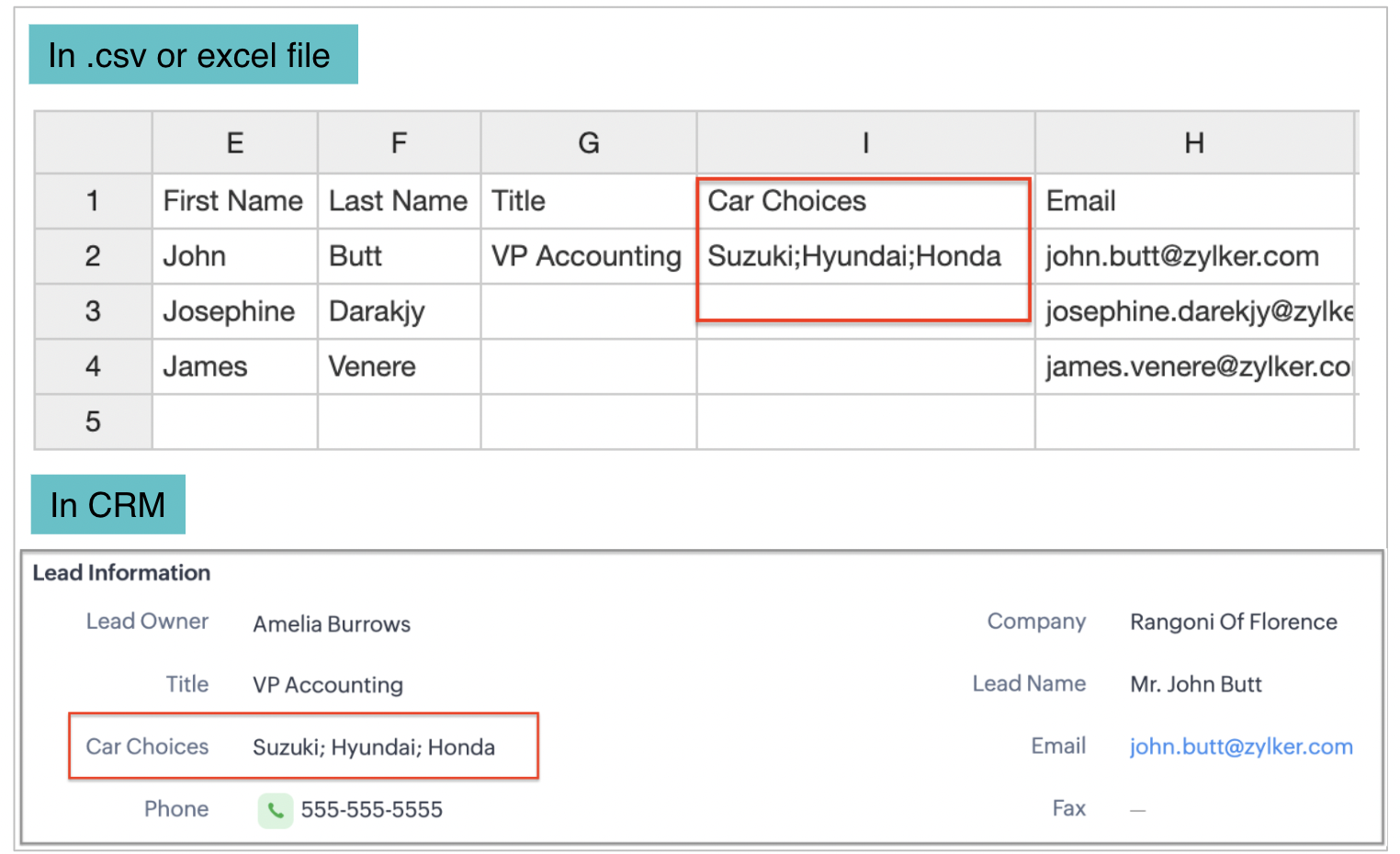Select column F header
The width and height of the screenshot is (1400, 854).
[x=399, y=143]
